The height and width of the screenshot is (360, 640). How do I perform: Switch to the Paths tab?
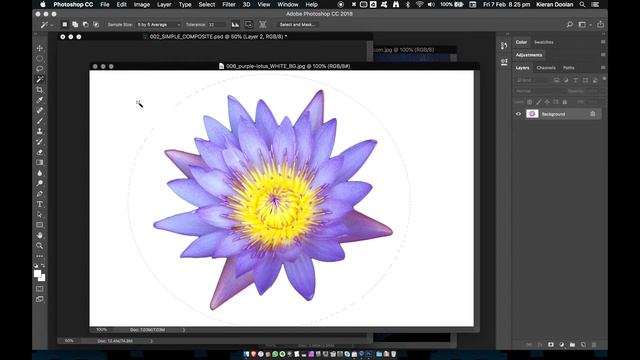click(569, 68)
